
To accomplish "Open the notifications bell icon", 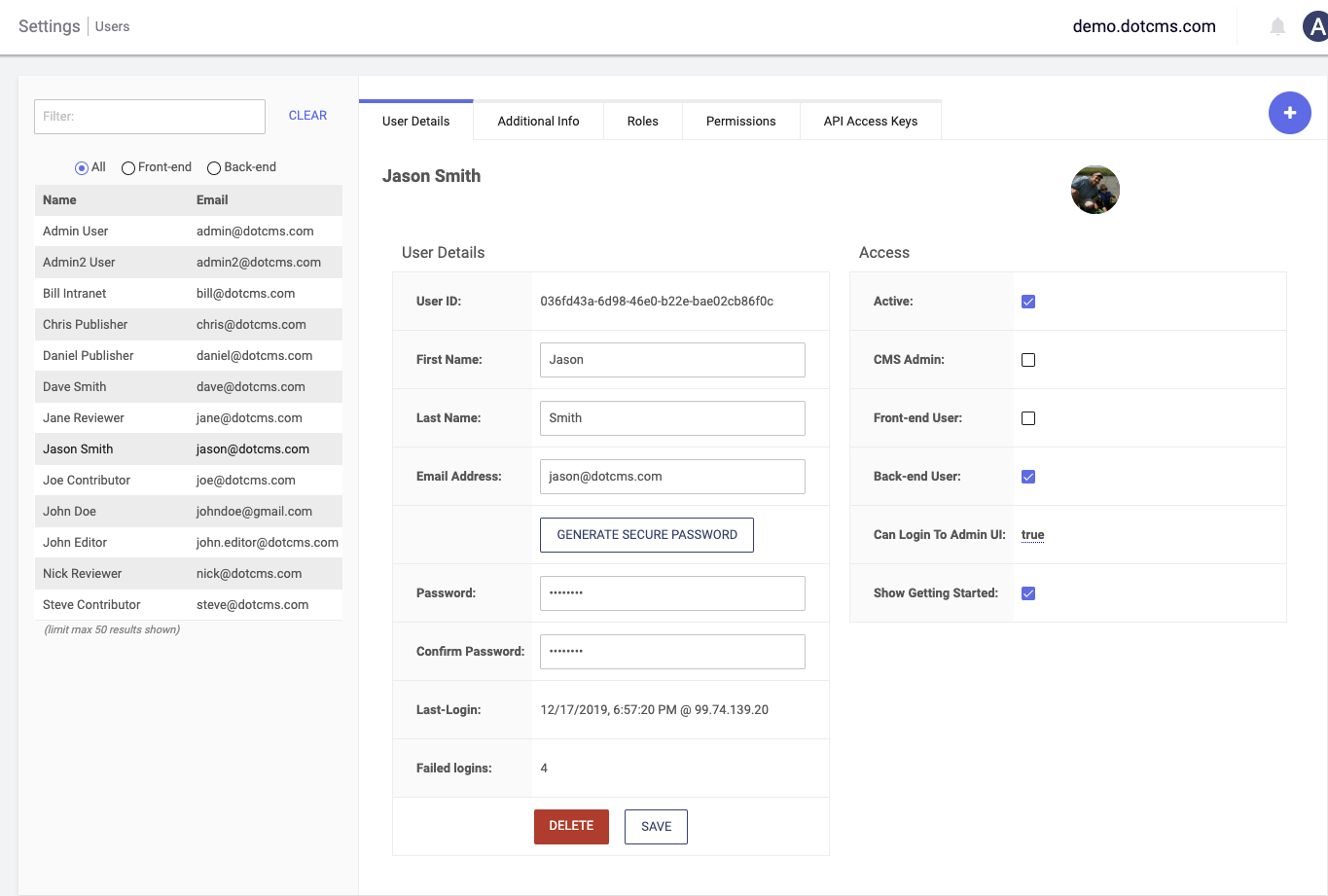I will pyautogui.click(x=1277, y=26).
